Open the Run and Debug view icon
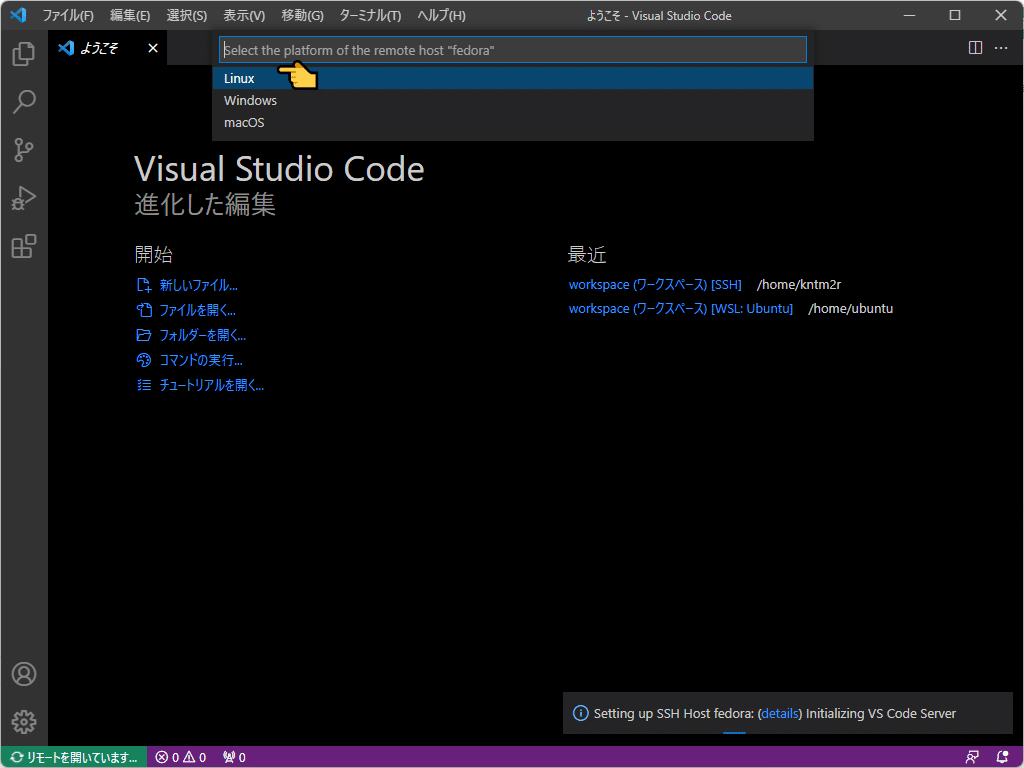This screenshot has width=1024, height=768. [x=24, y=199]
